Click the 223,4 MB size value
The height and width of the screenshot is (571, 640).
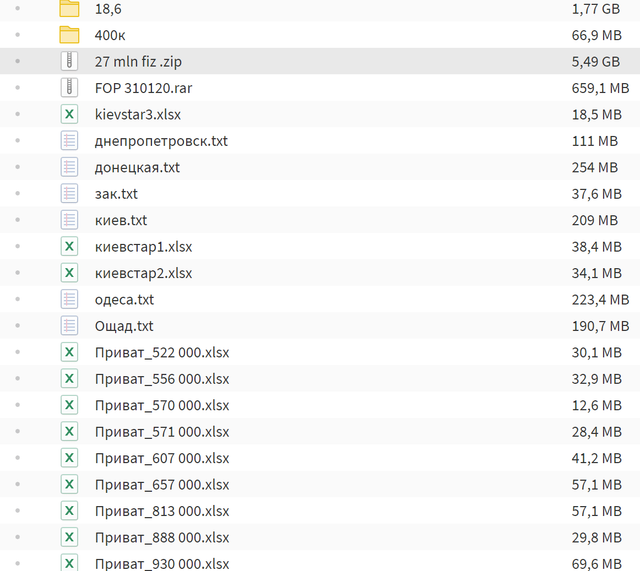(600, 300)
